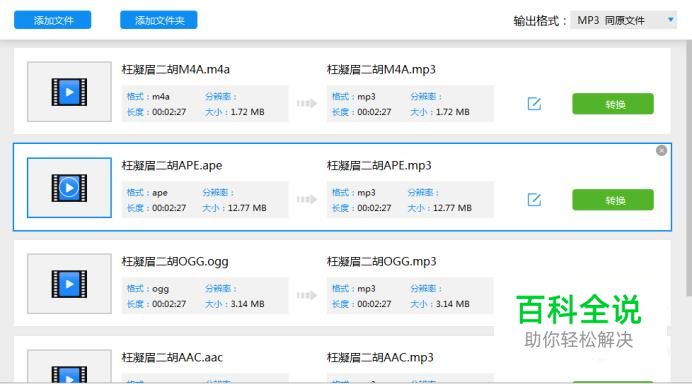692x384 pixels.
Task: Click source size 12.77 MB of APE file
Action: point(247,208)
